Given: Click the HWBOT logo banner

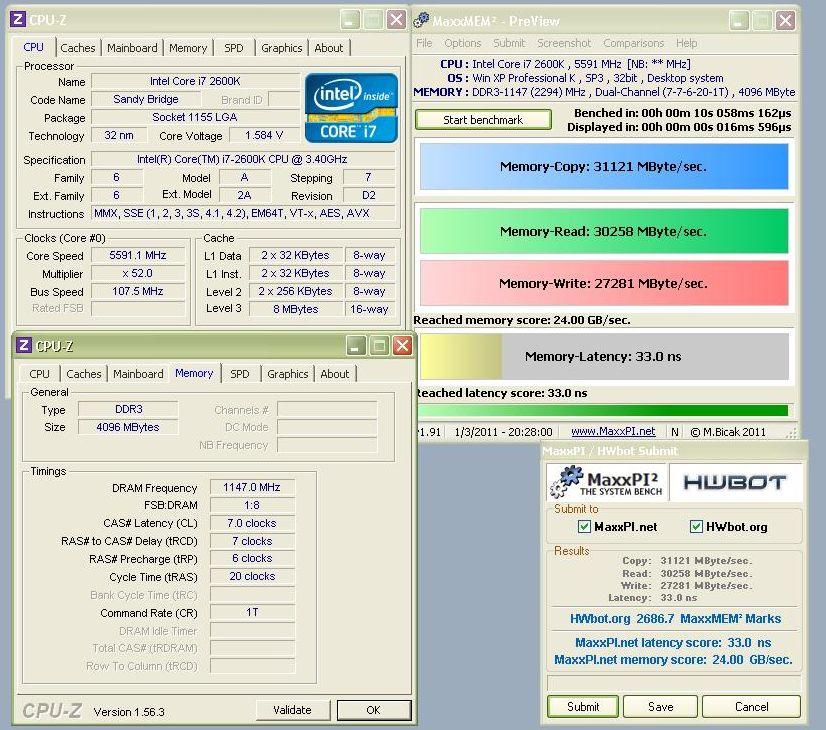Looking at the screenshot, I should (735, 482).
